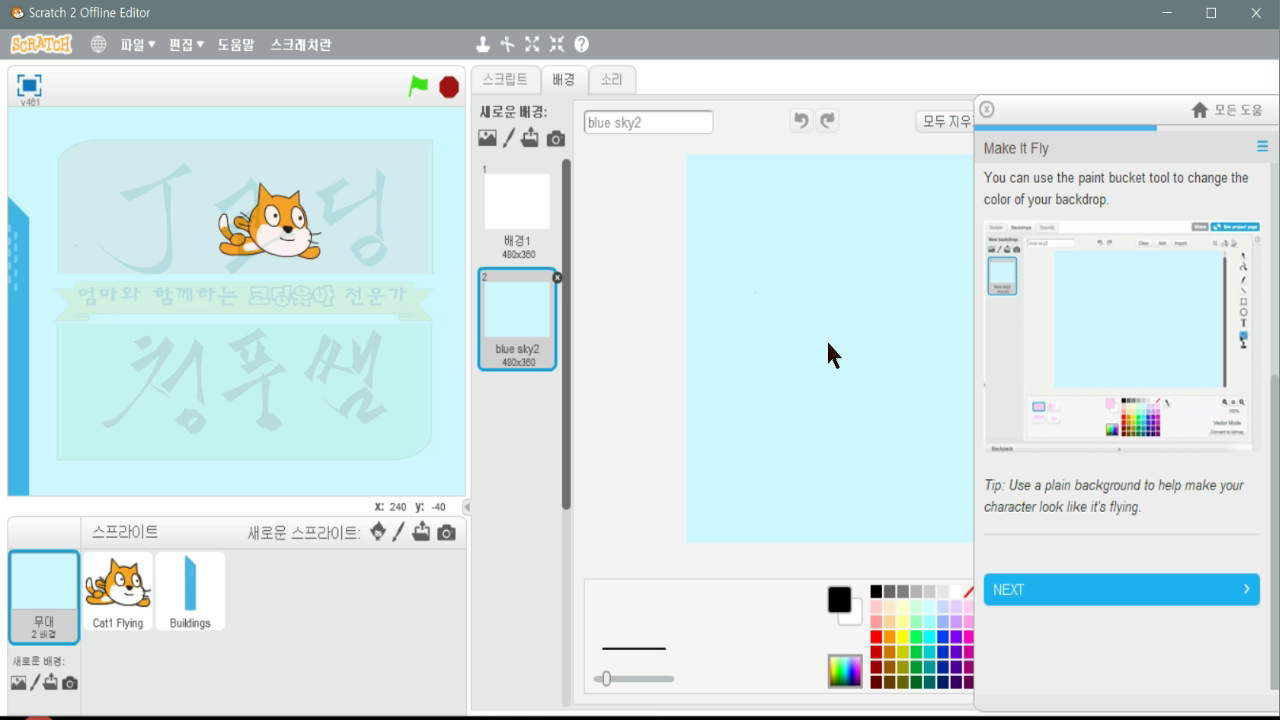
Task: Click the Block help question-mark tool
Action: 582,44
